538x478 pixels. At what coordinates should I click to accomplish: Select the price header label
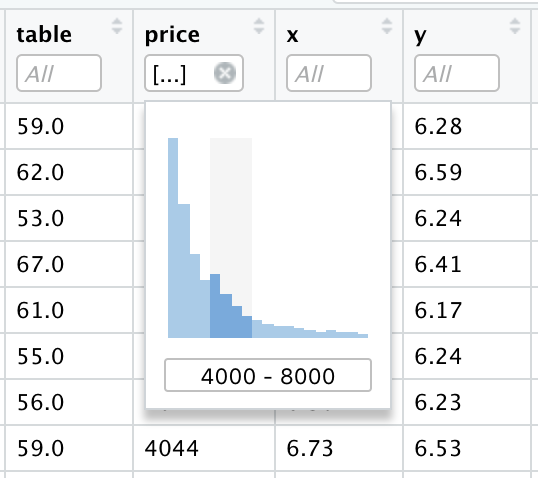(x=172, y=35)
